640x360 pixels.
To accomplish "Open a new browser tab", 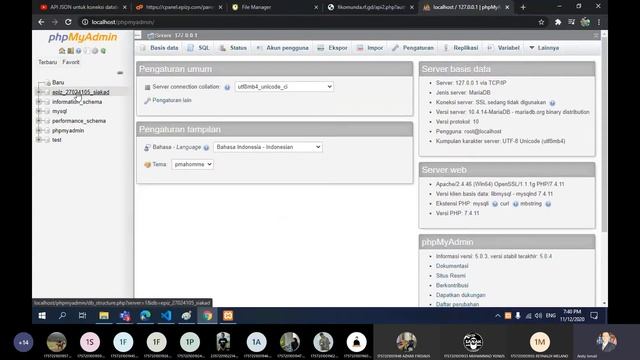I will (523, 7).
